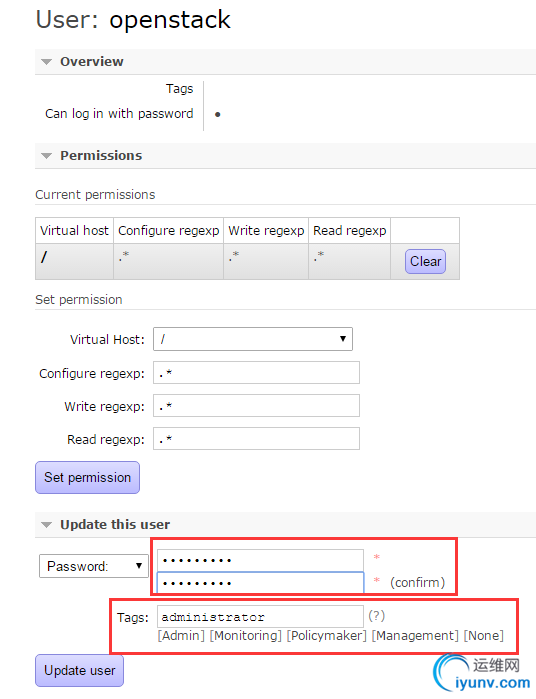This screenshot has width=536, height=699.
Task: Choose the [Policymaker] tag shortcut
Action: pyautogui.click(x=326, y=635)
